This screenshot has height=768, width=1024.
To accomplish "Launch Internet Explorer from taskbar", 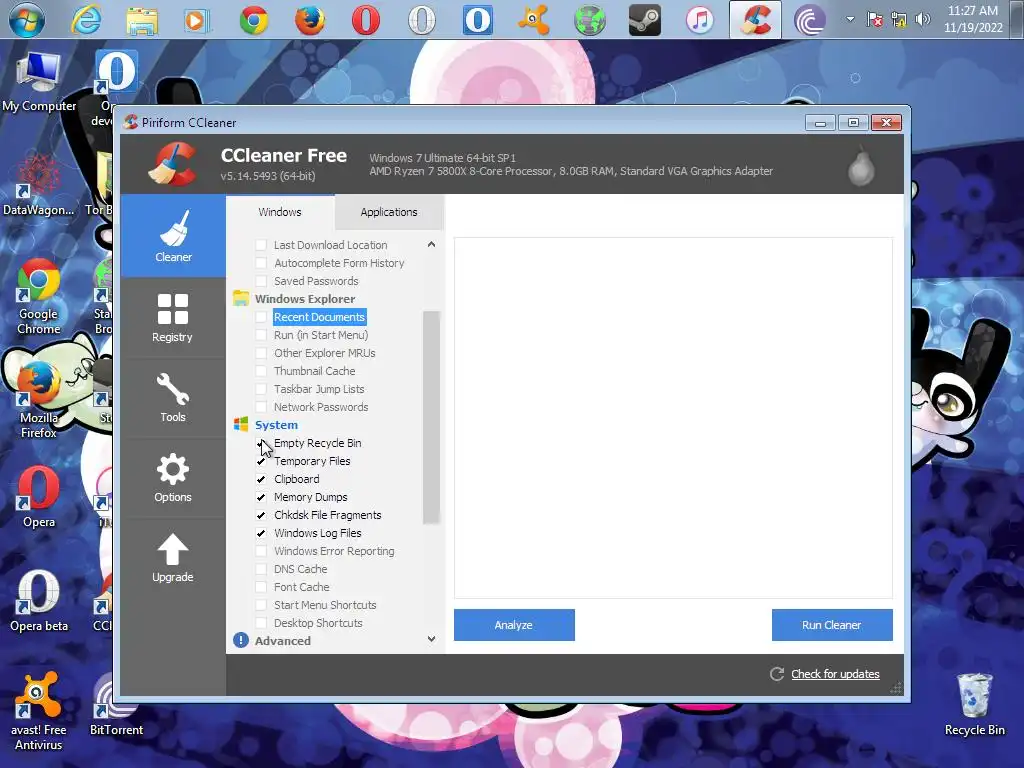I will (x=86, y=20).
